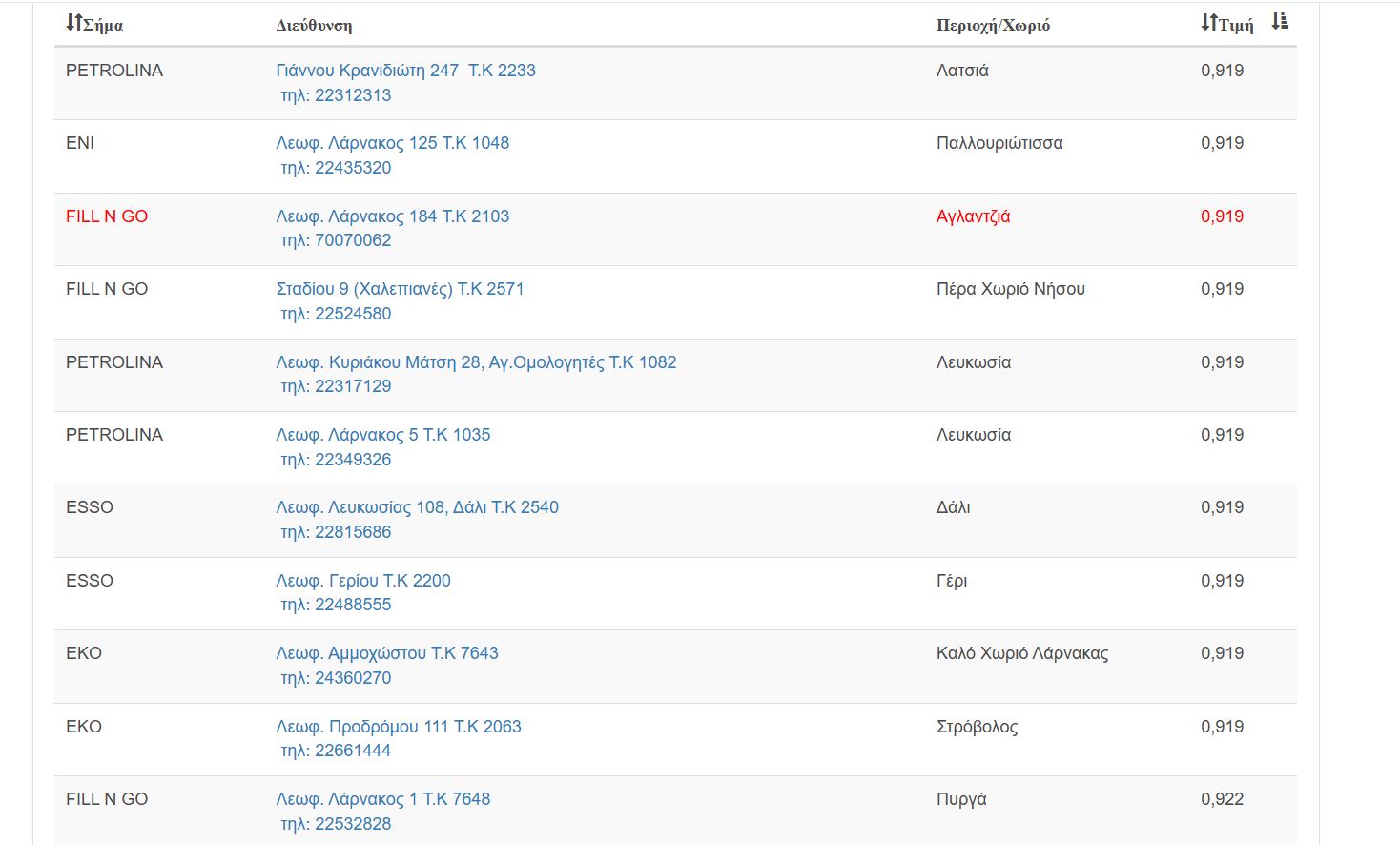Select the red FILL N GO brand cell
This screenshot has width=1400, height=845.
(x=107, y=216)
